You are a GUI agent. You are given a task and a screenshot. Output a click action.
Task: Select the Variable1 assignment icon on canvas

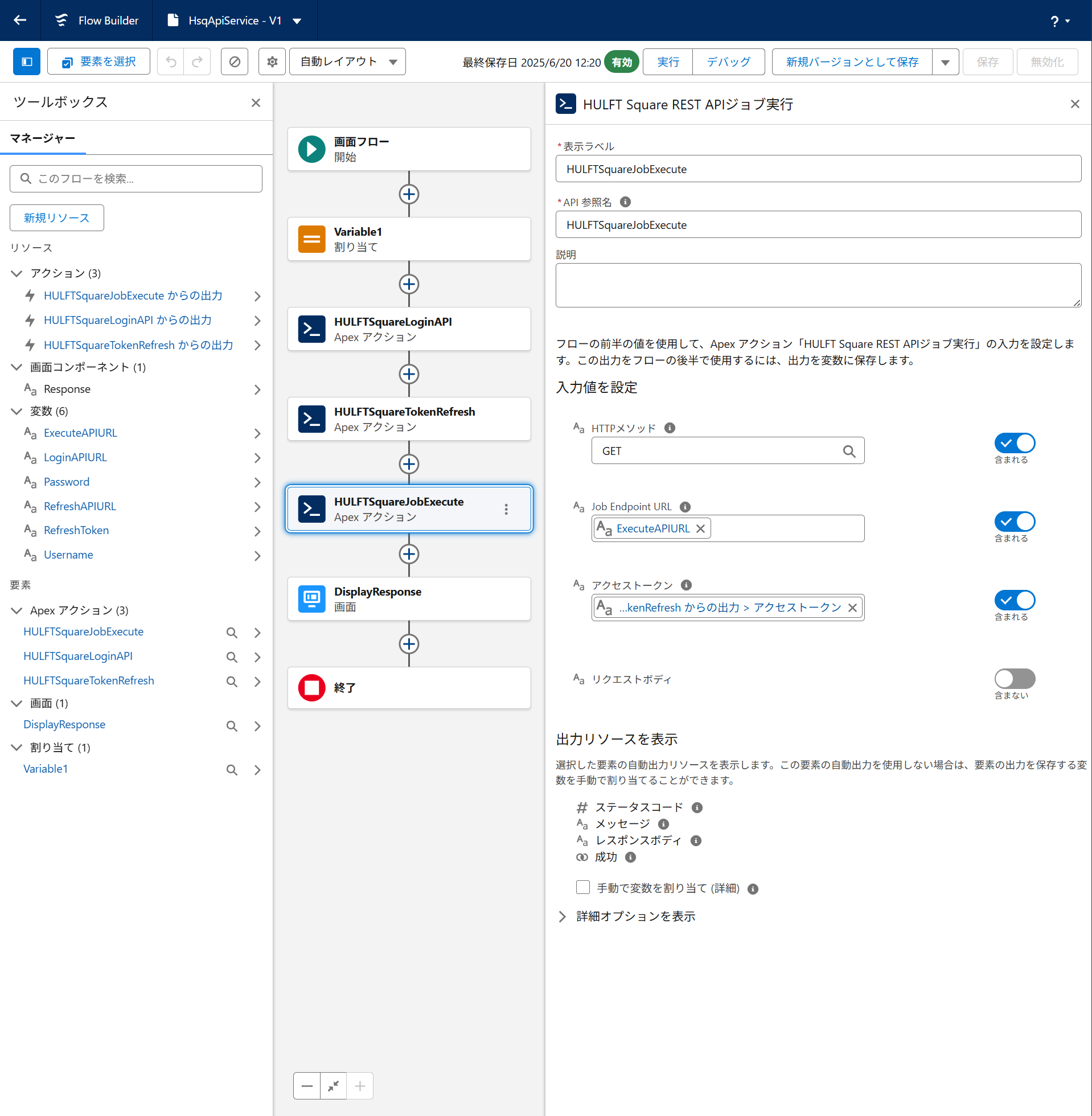(311, 239)
